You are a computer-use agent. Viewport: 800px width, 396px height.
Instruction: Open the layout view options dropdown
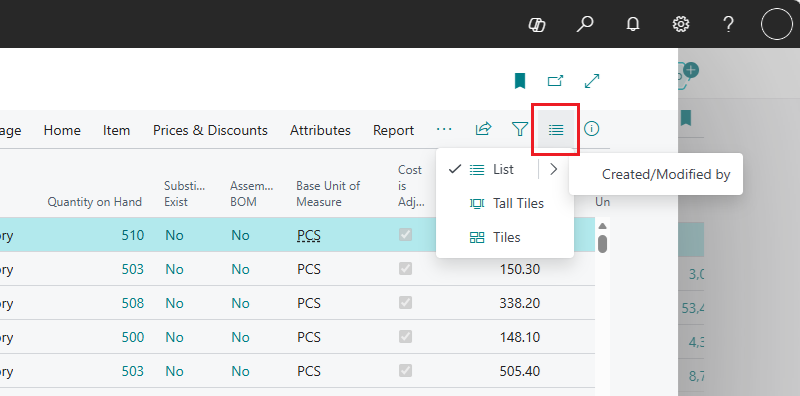(x=556, y=130)
